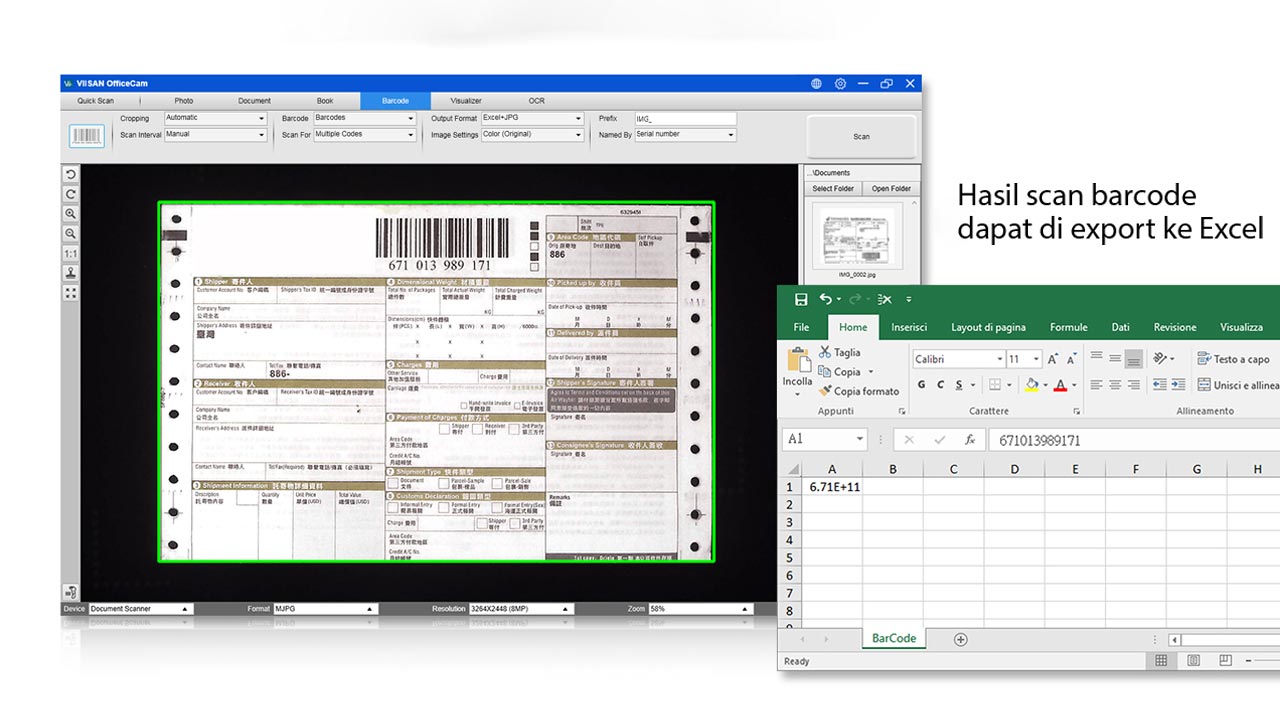Toggle bottom vertical alignment in Excel

pos(1133,359)
